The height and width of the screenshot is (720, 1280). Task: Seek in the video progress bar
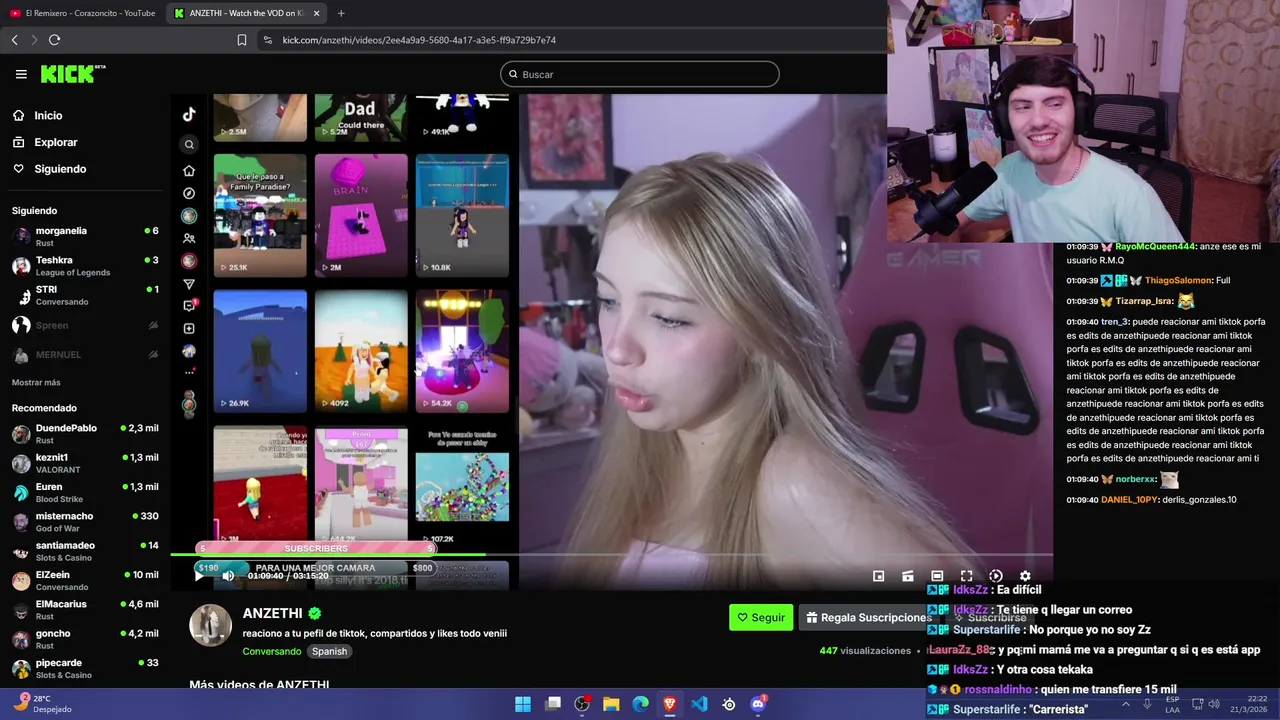coord(611,555)
